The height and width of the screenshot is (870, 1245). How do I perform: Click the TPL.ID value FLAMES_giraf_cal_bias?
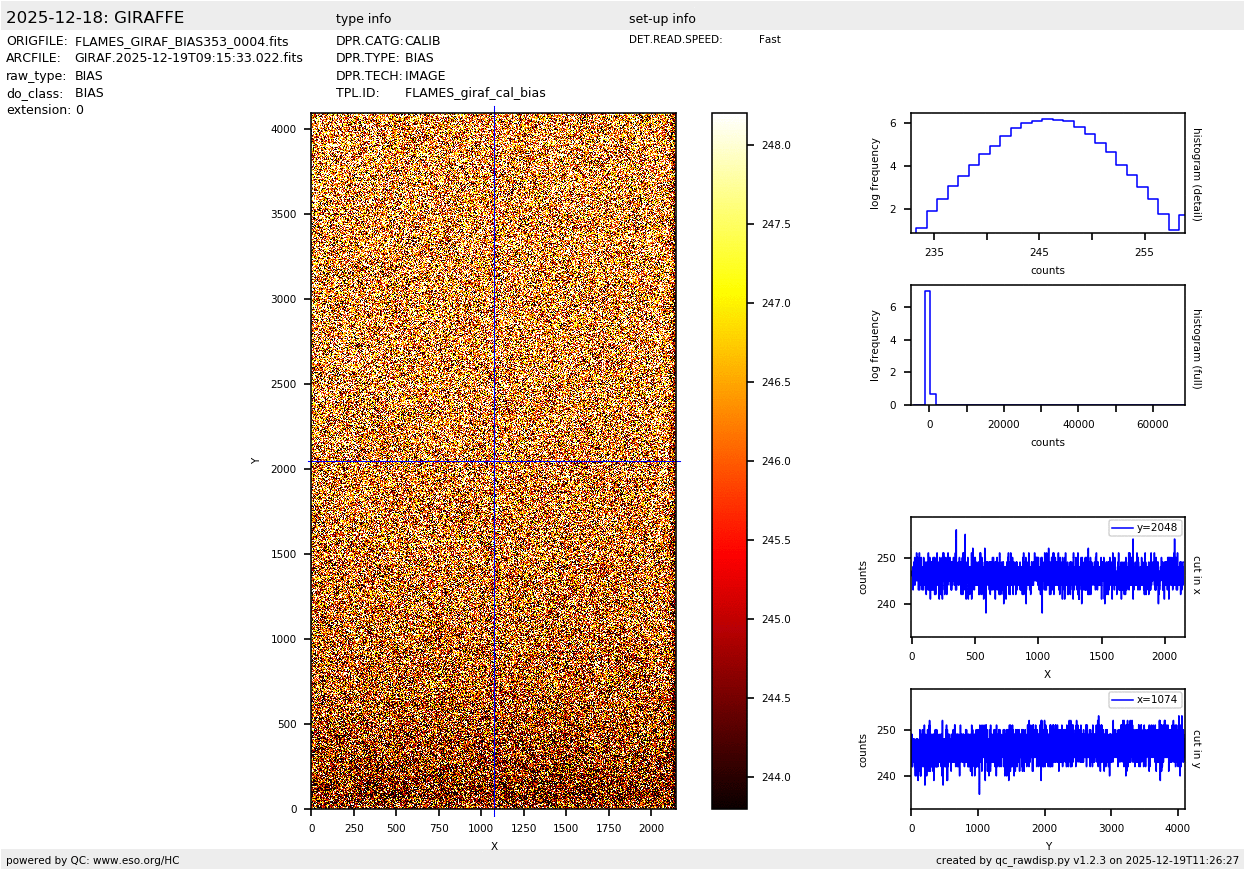475,93
